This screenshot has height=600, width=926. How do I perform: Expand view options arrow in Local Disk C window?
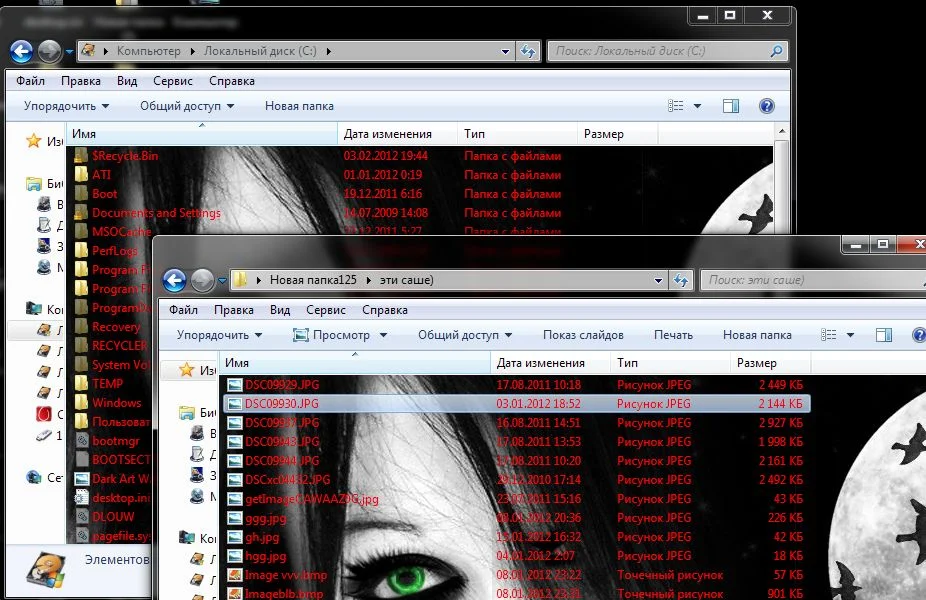[697, 106]
